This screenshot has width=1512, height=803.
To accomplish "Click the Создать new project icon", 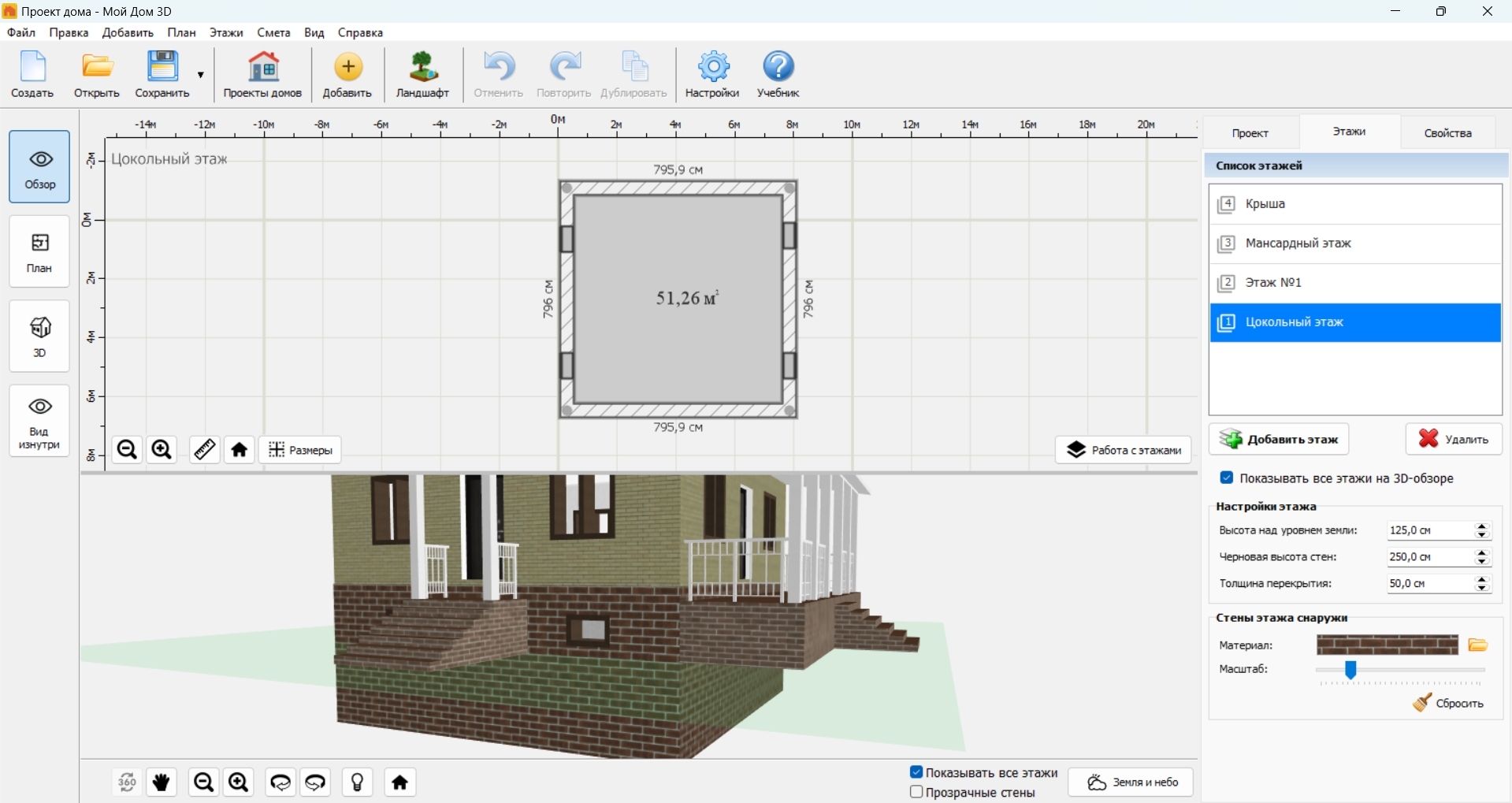I will (x=32, y=75).
